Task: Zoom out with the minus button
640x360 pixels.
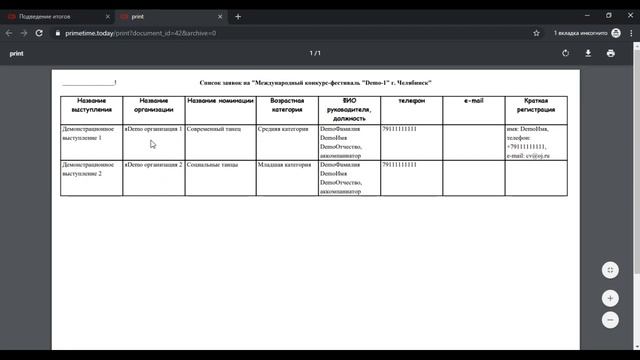Action: (x=610, y=320)
